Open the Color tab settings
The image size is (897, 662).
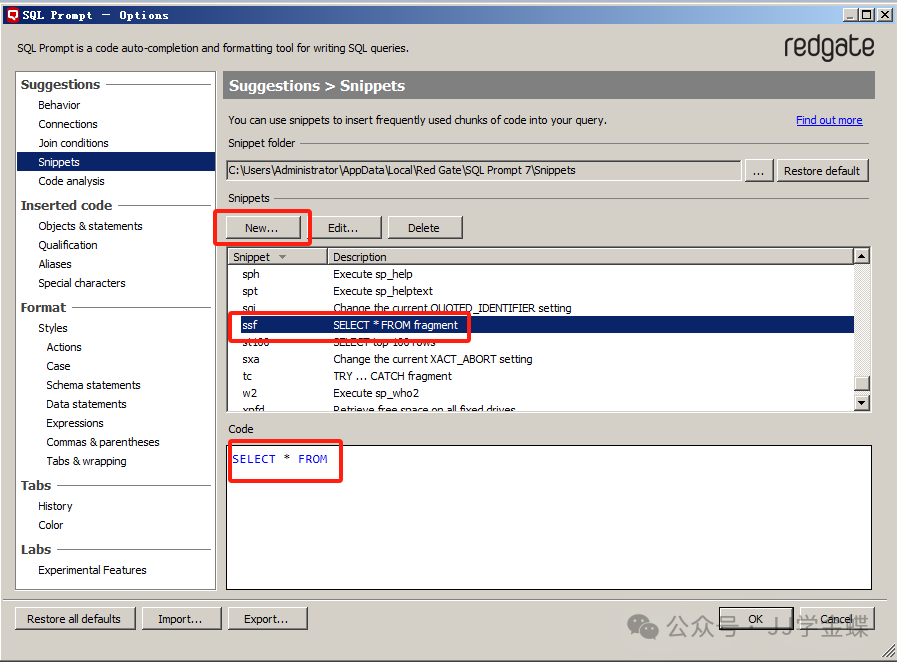pos(50,525)
